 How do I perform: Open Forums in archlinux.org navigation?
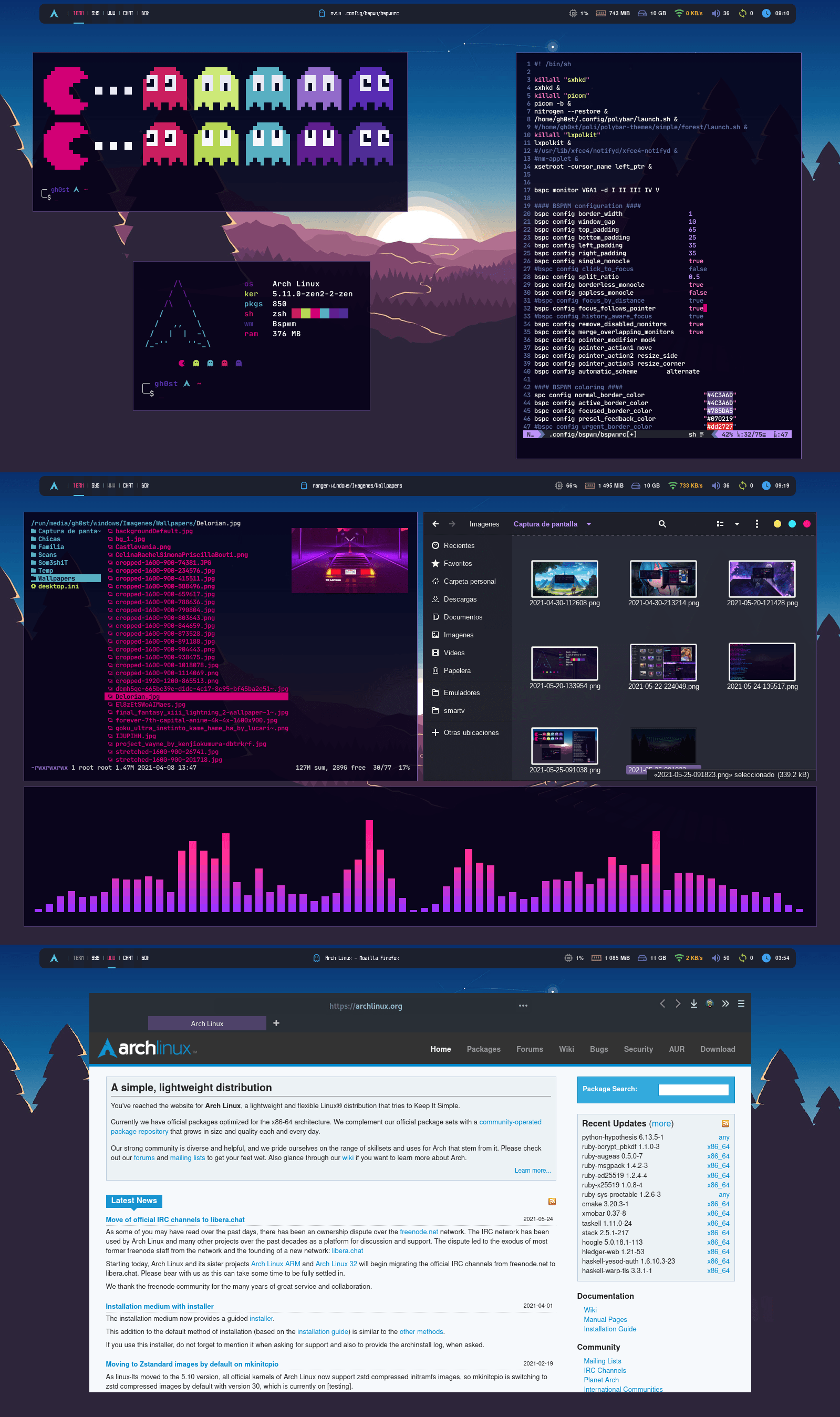pos(529,1049)
